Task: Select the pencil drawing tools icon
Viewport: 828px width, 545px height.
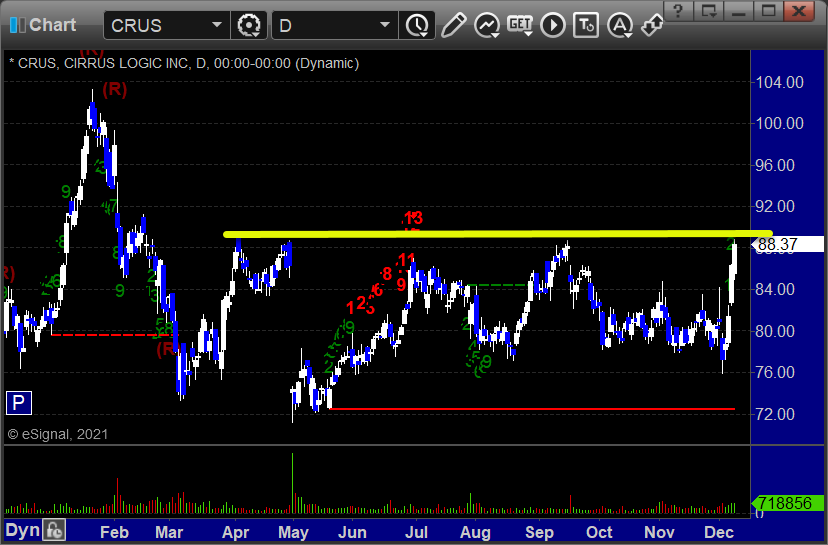Action: tap(453, 25)
